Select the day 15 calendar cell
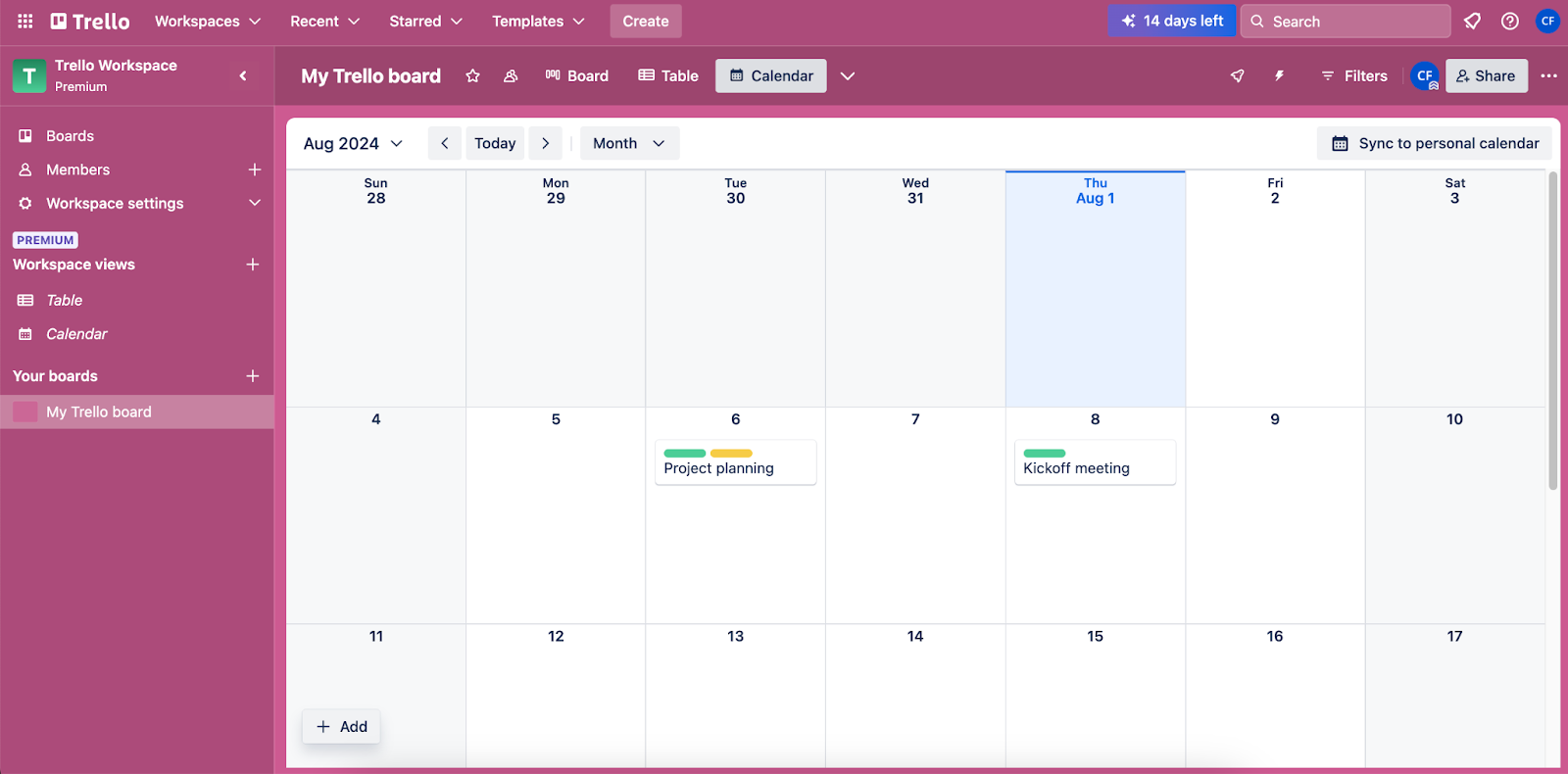Viewport: 1568px width, 774px height. (x=1096, y=696)
